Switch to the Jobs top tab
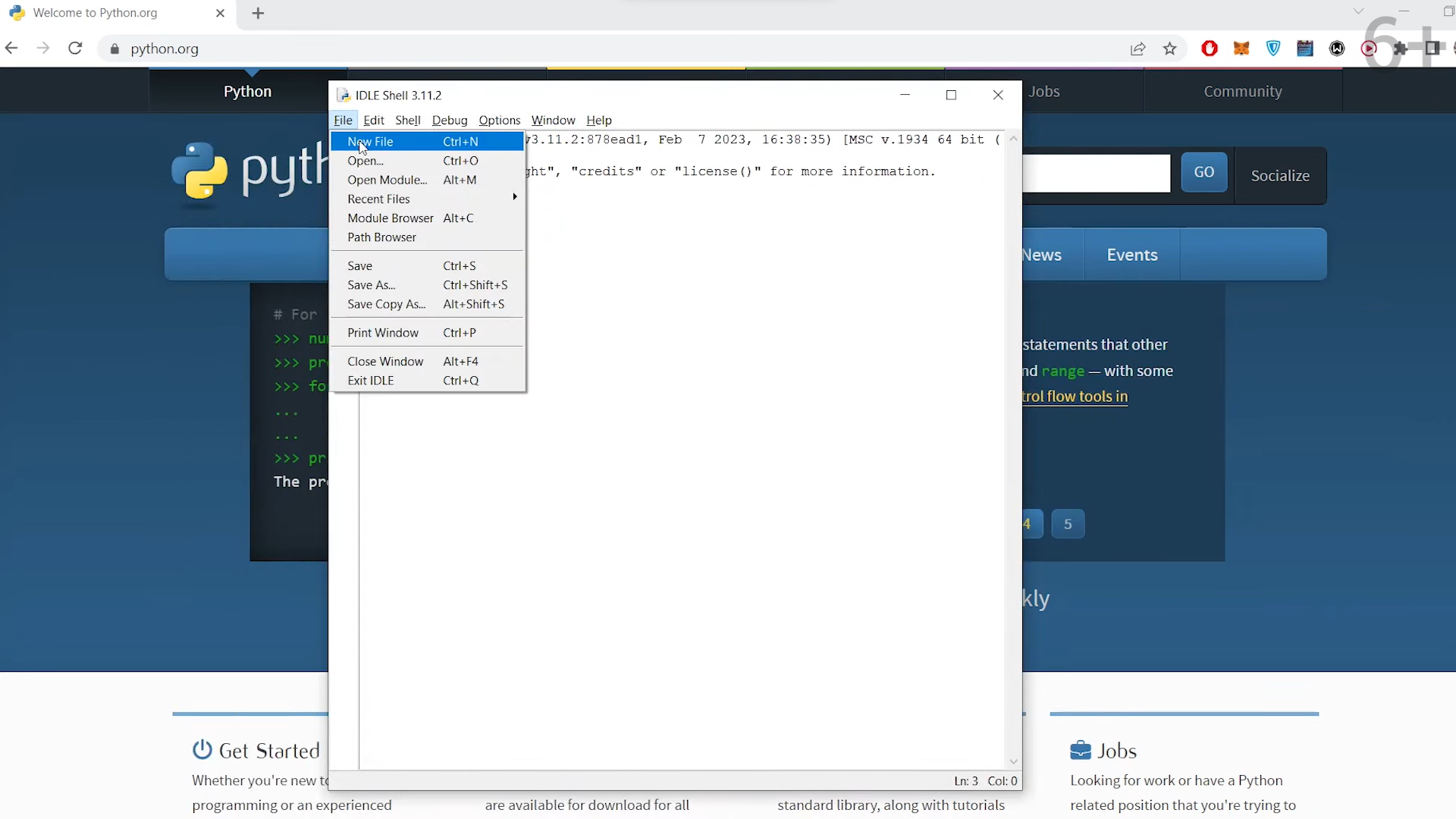The width and height of the screenshot is (1456, 819). point(1083,91)
